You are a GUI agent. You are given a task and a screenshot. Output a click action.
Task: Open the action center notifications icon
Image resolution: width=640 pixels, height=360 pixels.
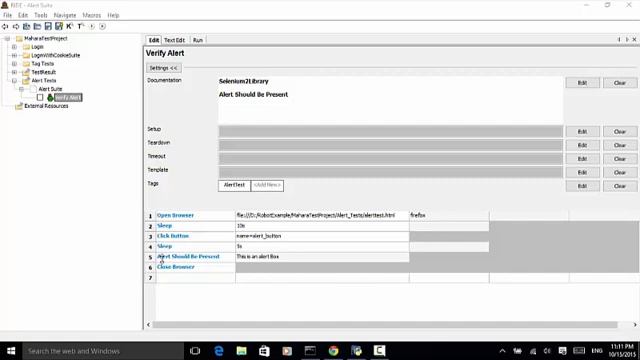(562, 351)
